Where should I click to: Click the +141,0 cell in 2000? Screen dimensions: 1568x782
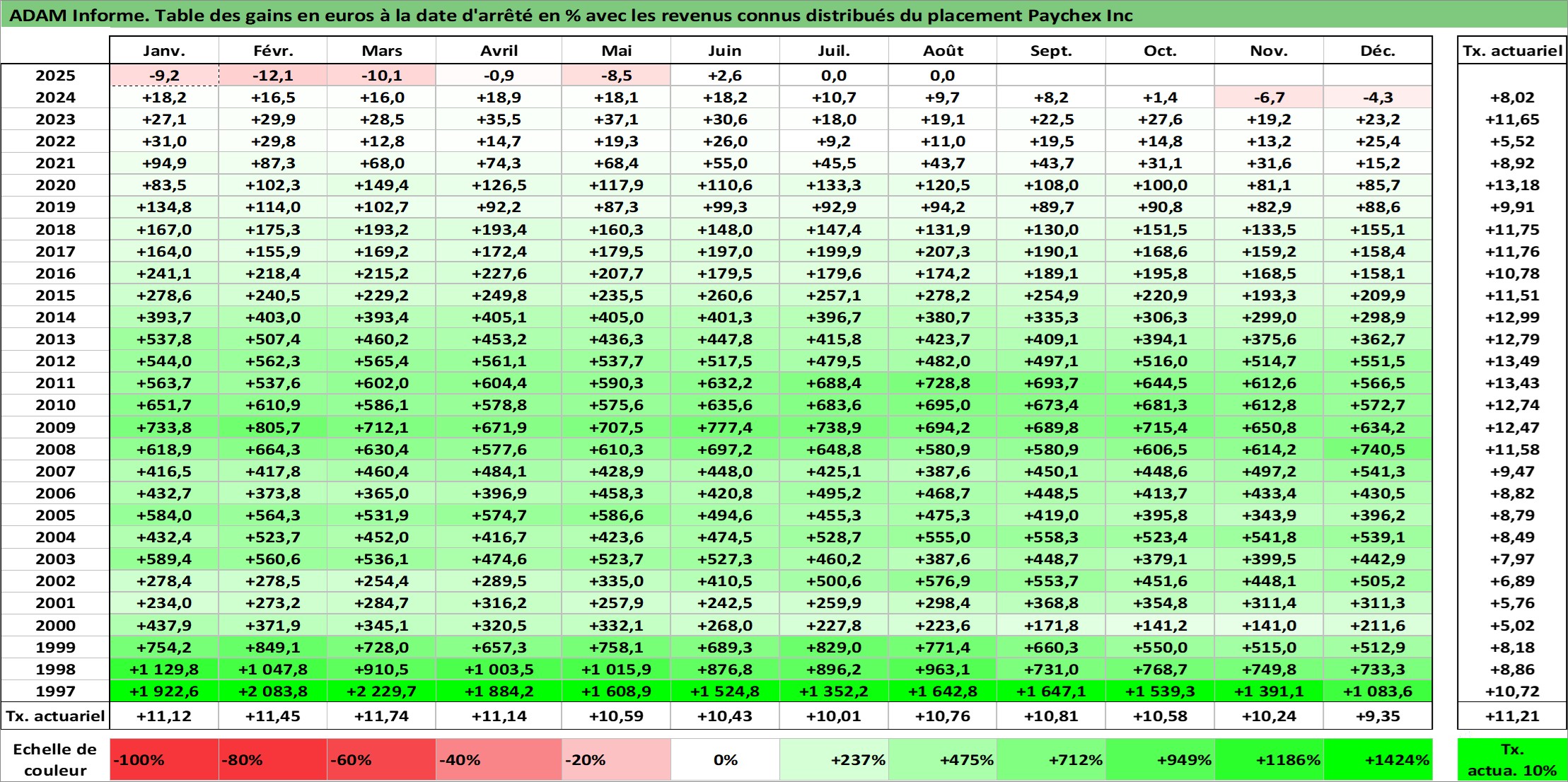(1269, 625)
